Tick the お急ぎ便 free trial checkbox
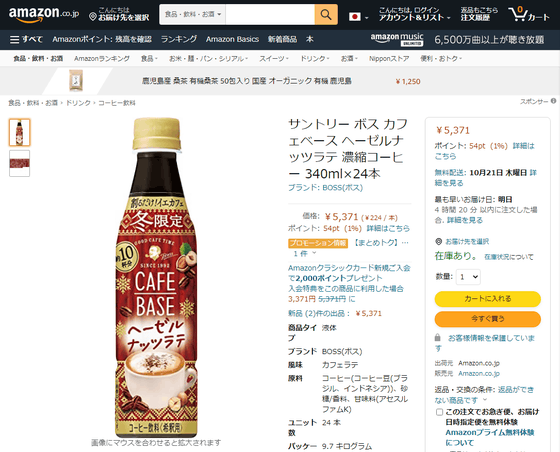The width and height of the screenshot is (560, 452). 439,412
